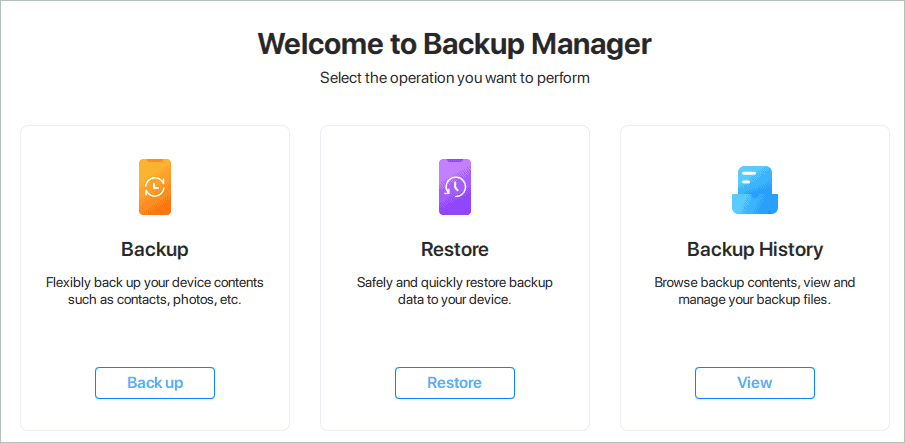Click the 'Flexibly back up your device' description
The width and height of the screenshot is (905, 443).
click(155, 291)
